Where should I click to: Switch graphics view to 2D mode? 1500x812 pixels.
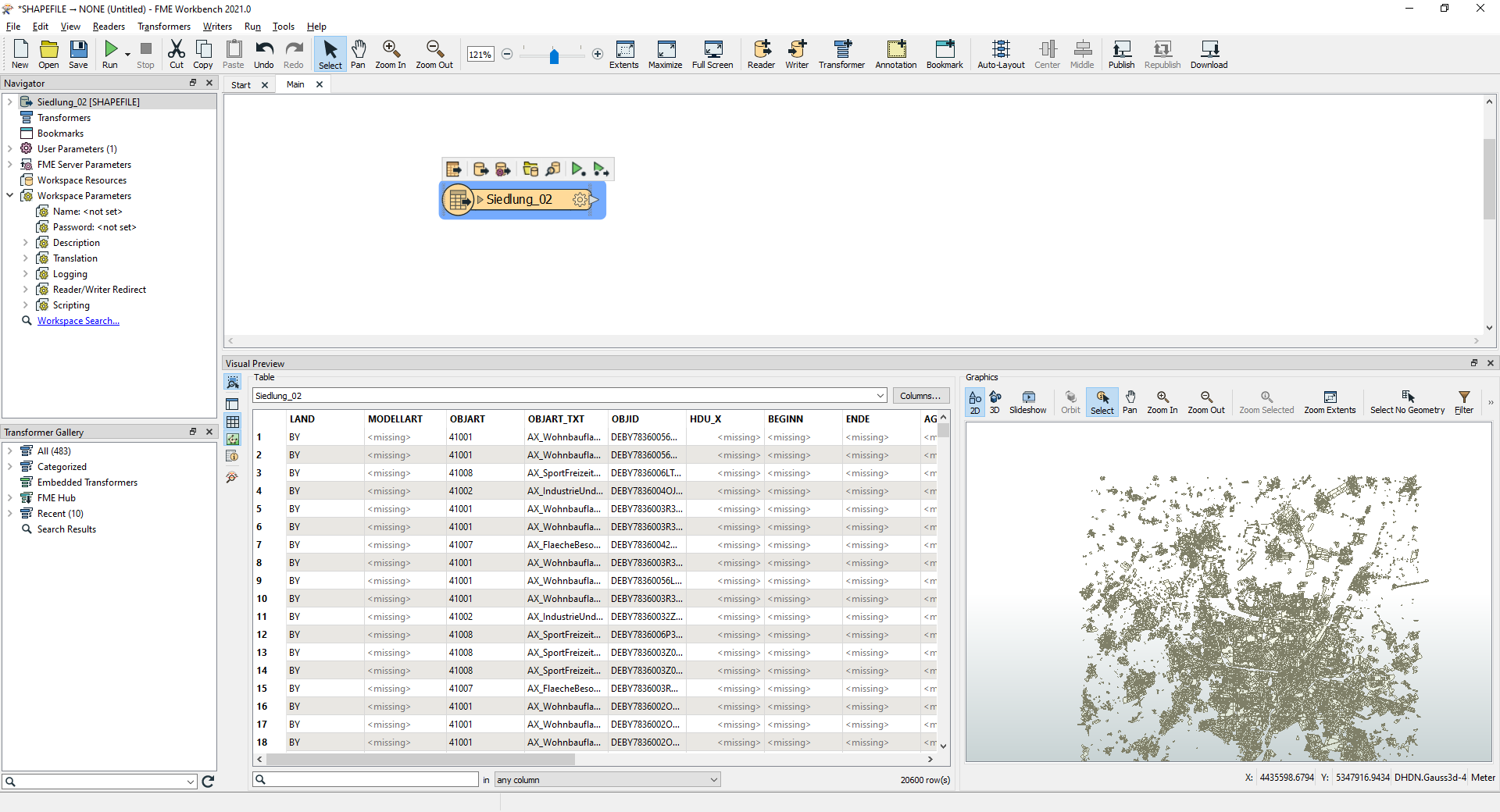coord(975,402)
